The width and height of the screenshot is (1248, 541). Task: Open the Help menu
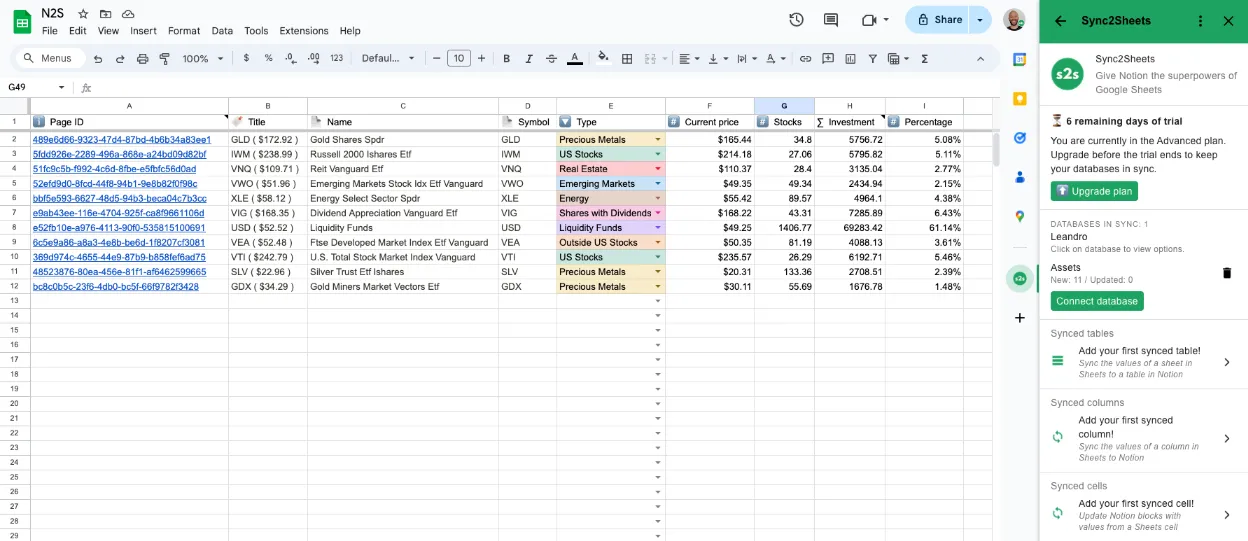tap(350, 31)
